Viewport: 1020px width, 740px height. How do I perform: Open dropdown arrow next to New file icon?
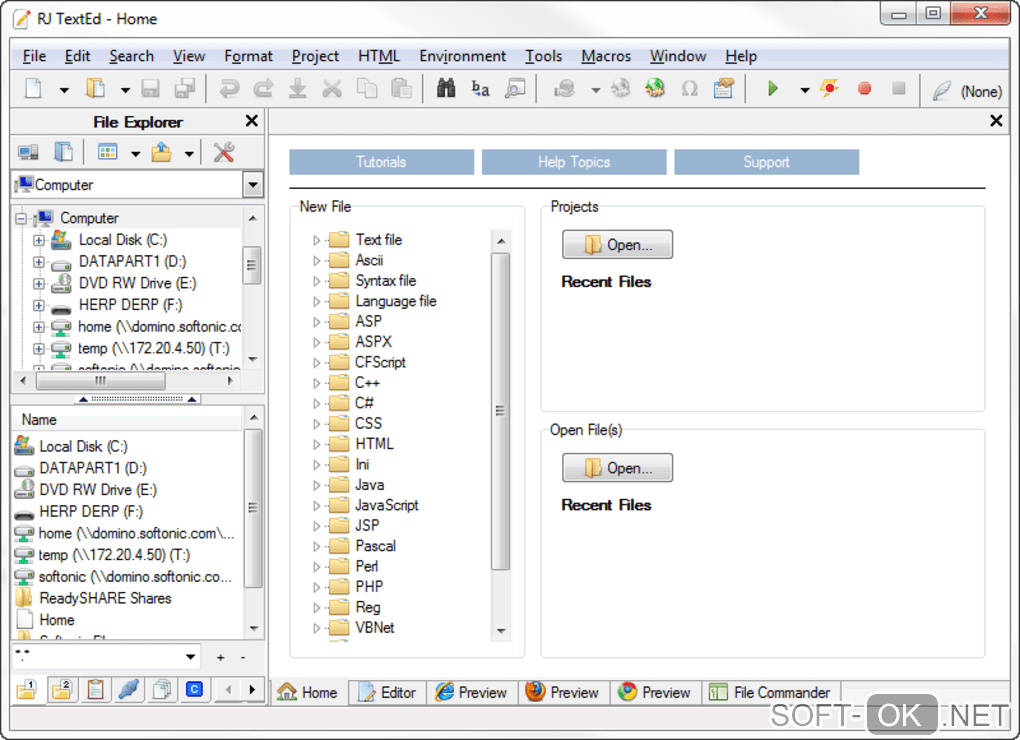tap(64, 90)
